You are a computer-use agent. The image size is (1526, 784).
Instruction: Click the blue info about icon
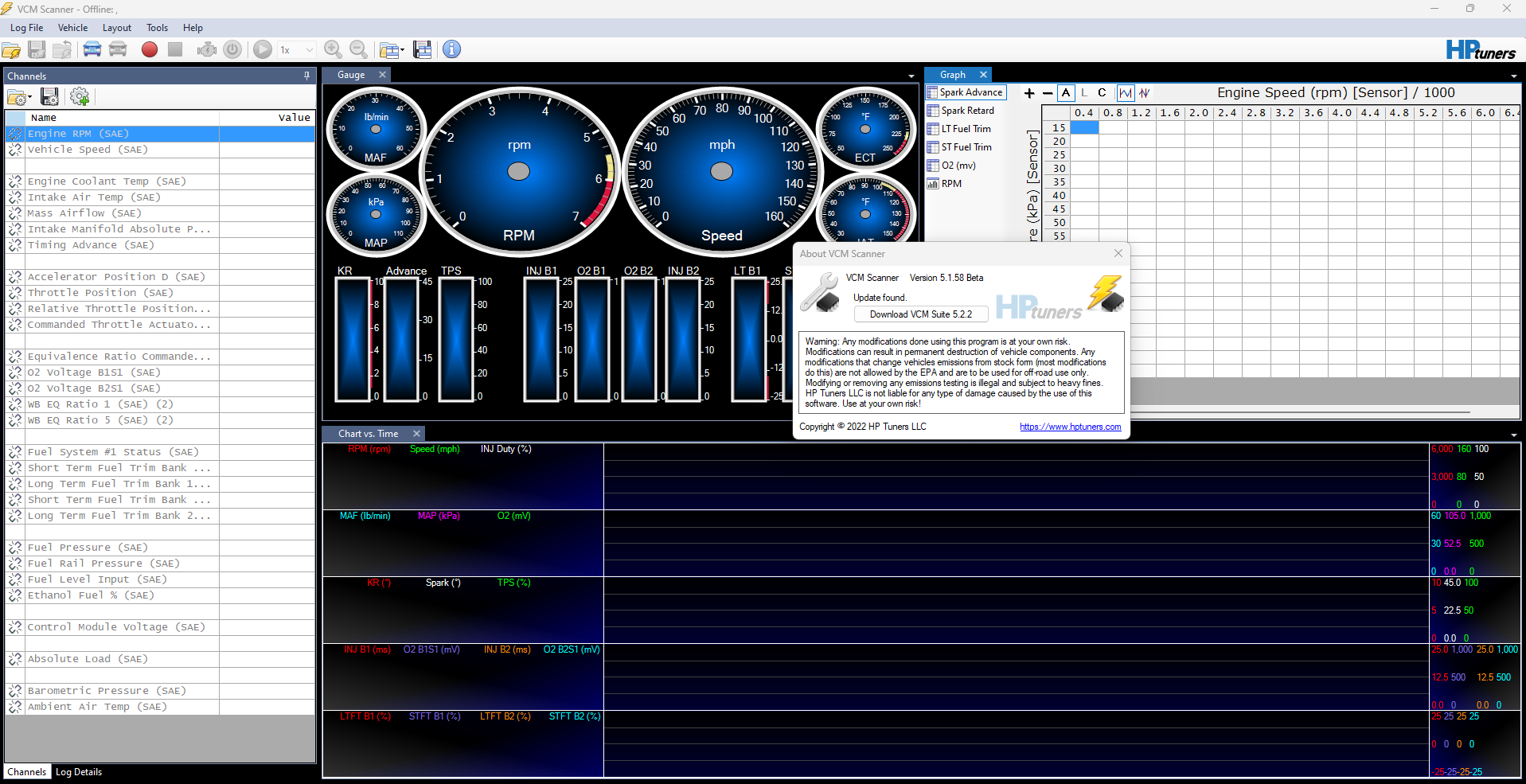(x=451, y=49)
